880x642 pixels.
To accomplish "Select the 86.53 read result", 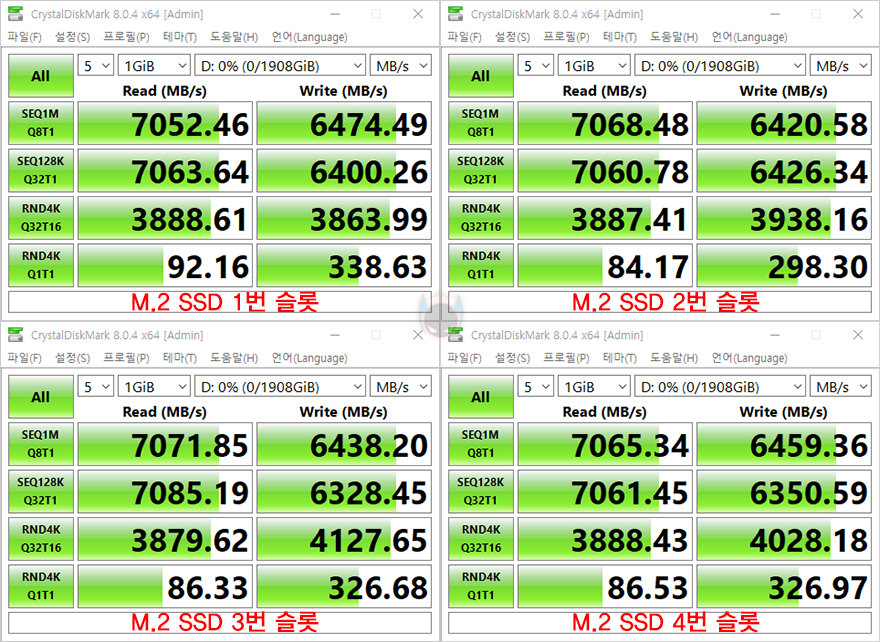I will coord(605,586).
